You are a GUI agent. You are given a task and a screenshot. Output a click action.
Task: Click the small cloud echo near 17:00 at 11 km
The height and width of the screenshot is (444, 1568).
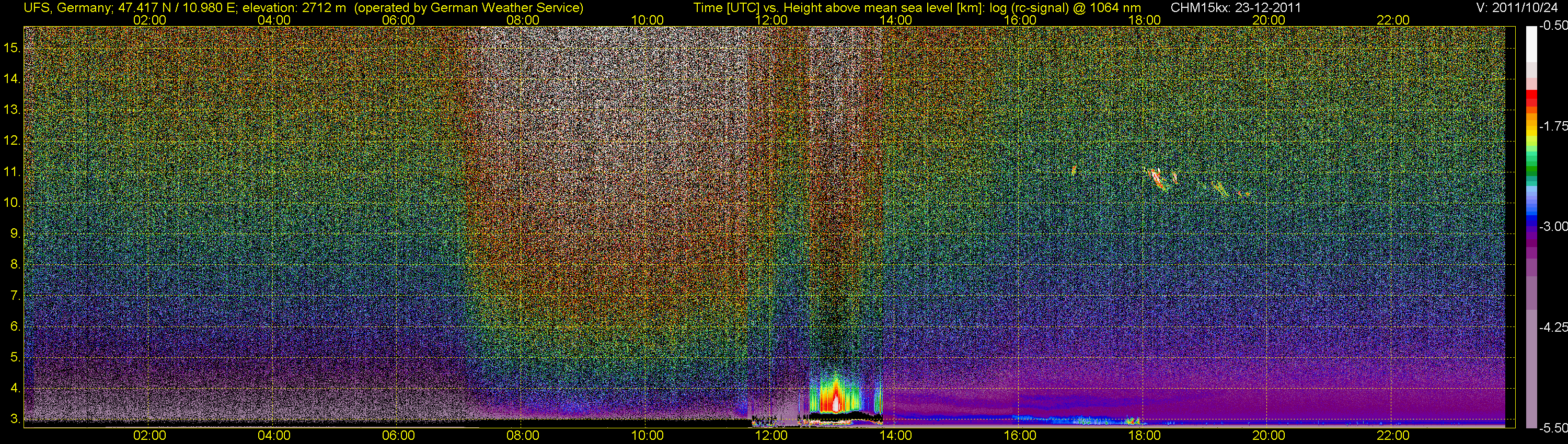1074,170
